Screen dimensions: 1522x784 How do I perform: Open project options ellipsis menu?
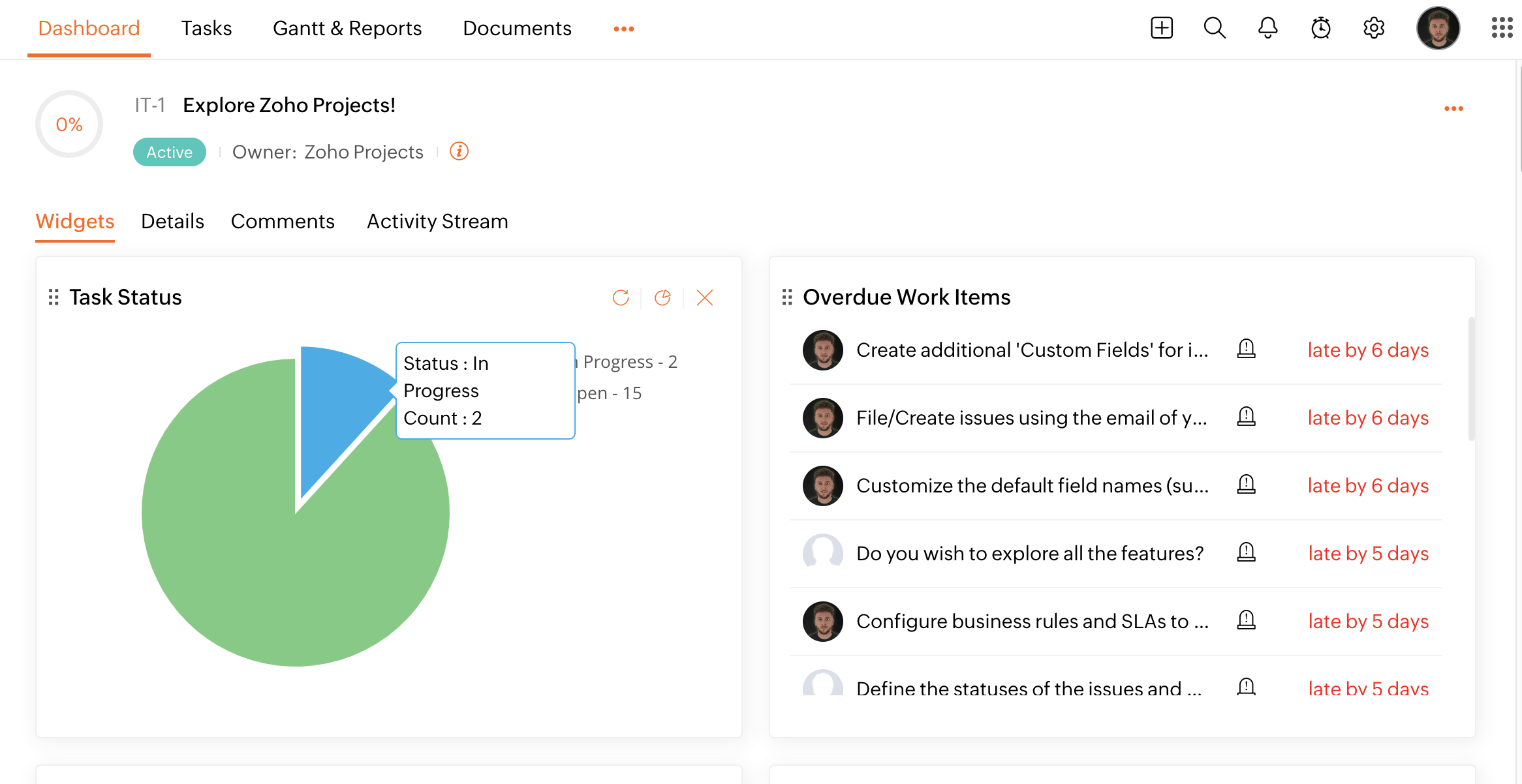tap(1453, 108)
